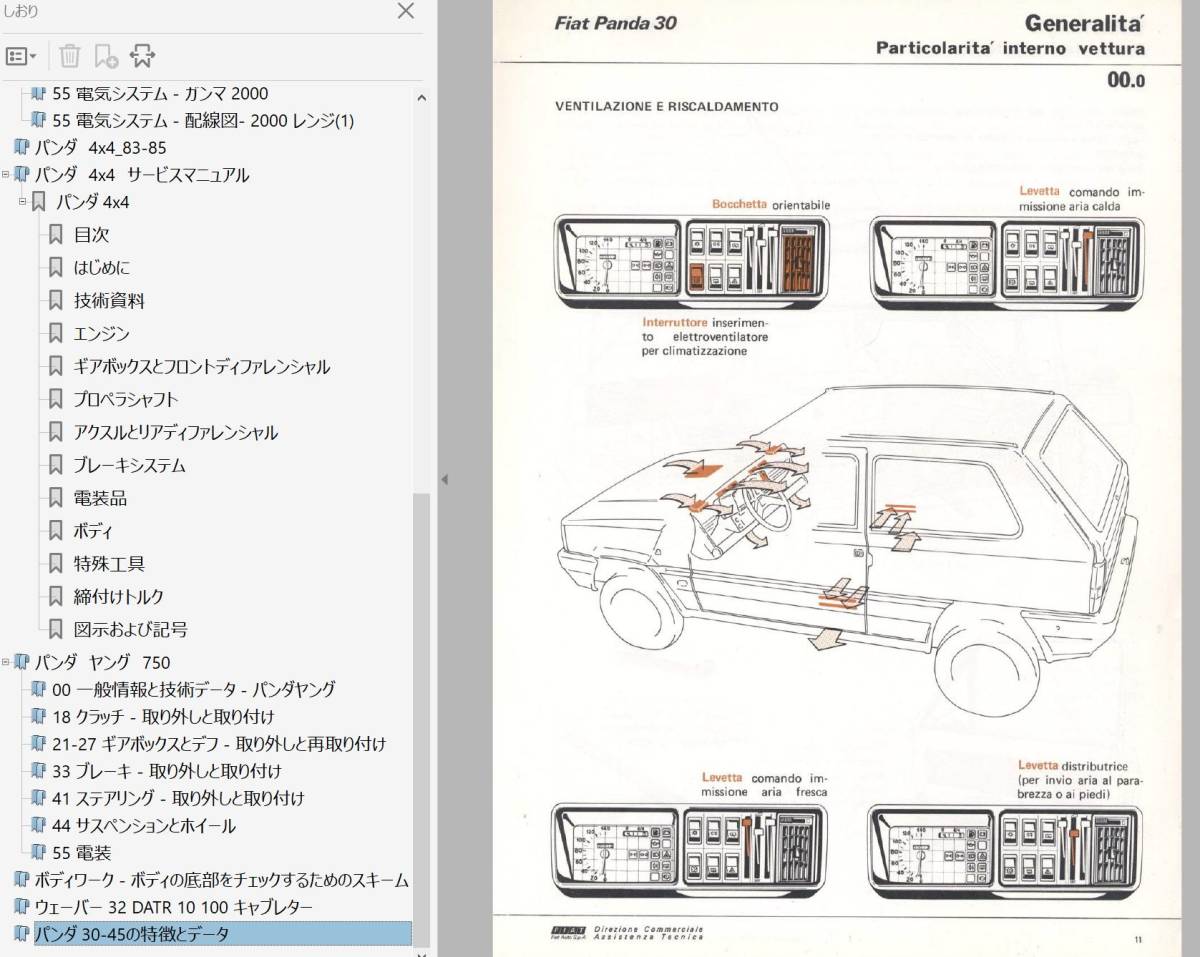The height and width of the screenshot is (957, 1200).
Task: Click the expand current bookmark icon
Action: pyautogui.click(x=142, y=56)
